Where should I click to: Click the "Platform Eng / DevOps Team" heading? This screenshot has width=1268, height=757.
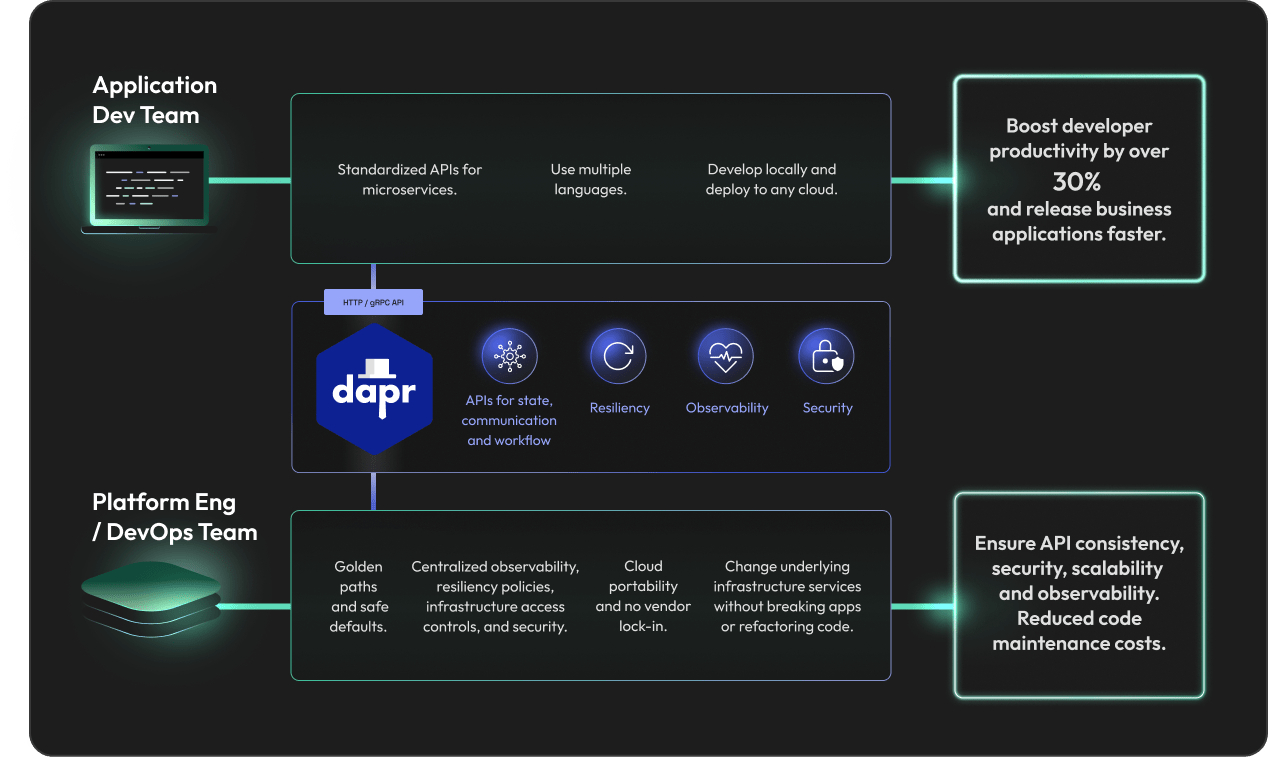pyautogui.click(x=174, y=517)
